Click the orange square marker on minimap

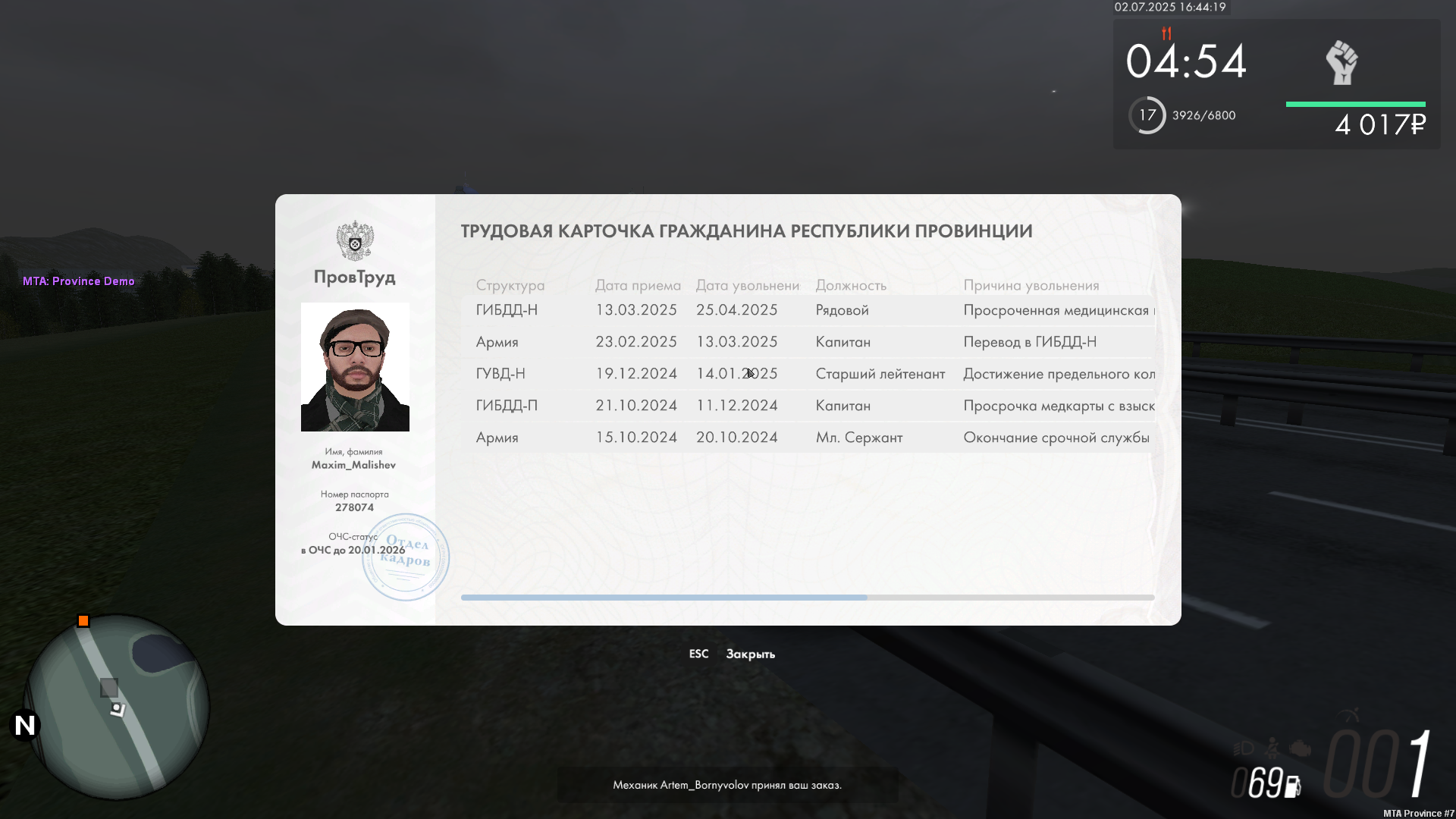(x=83, y=621)
